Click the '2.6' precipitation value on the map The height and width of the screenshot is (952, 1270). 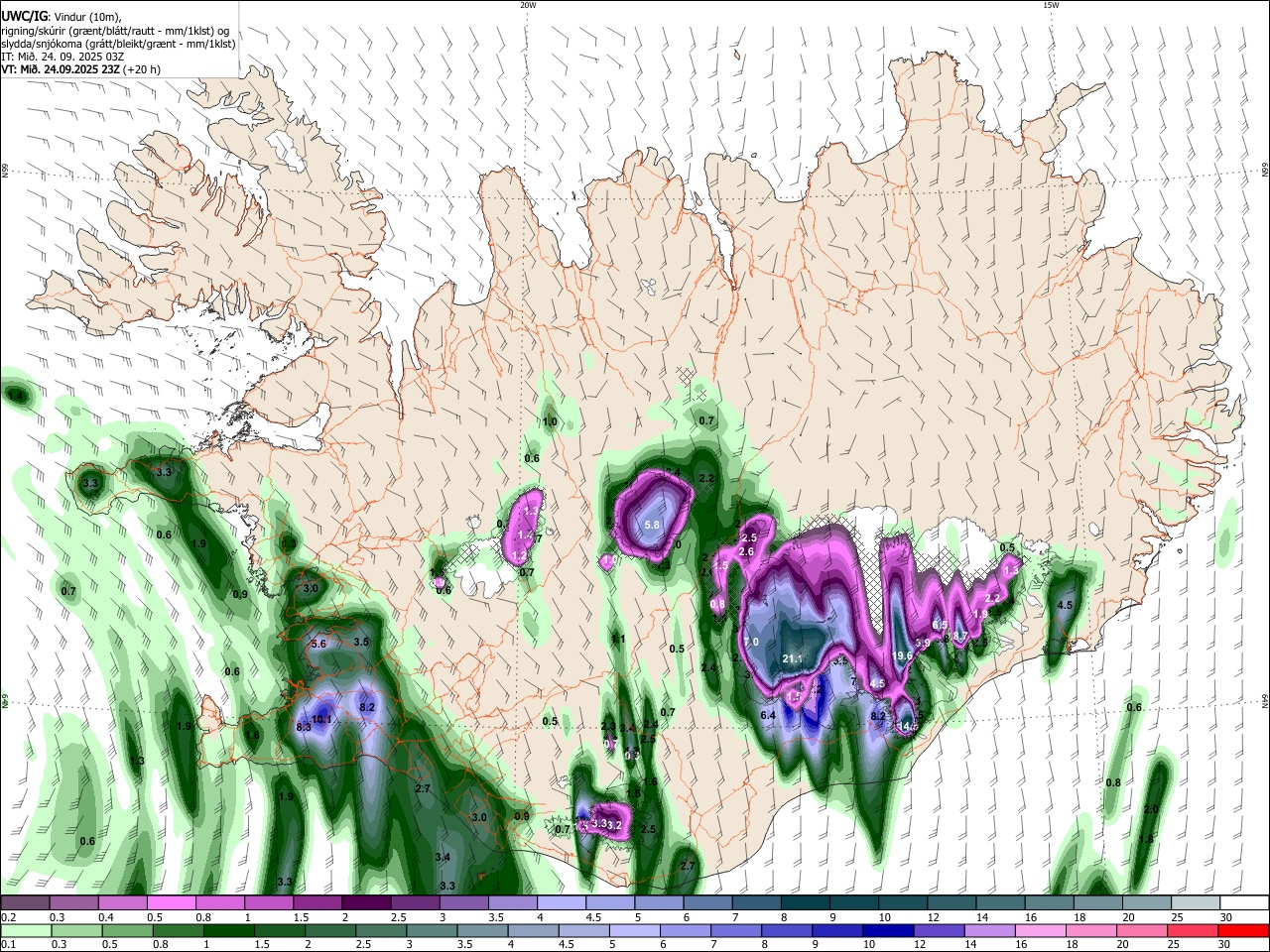click(x=747, y=552)
